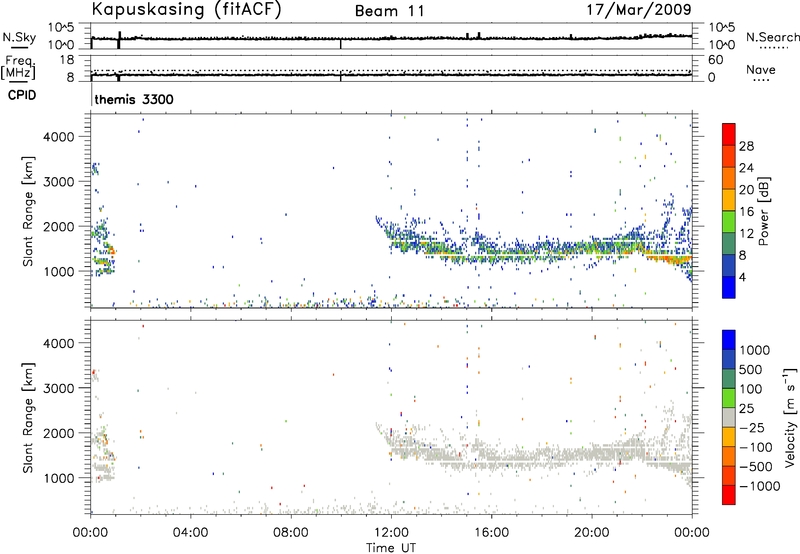Click the "Power [dB]" color bar title
Viewport: 800px width, 554px height.
tap(763, 211)
